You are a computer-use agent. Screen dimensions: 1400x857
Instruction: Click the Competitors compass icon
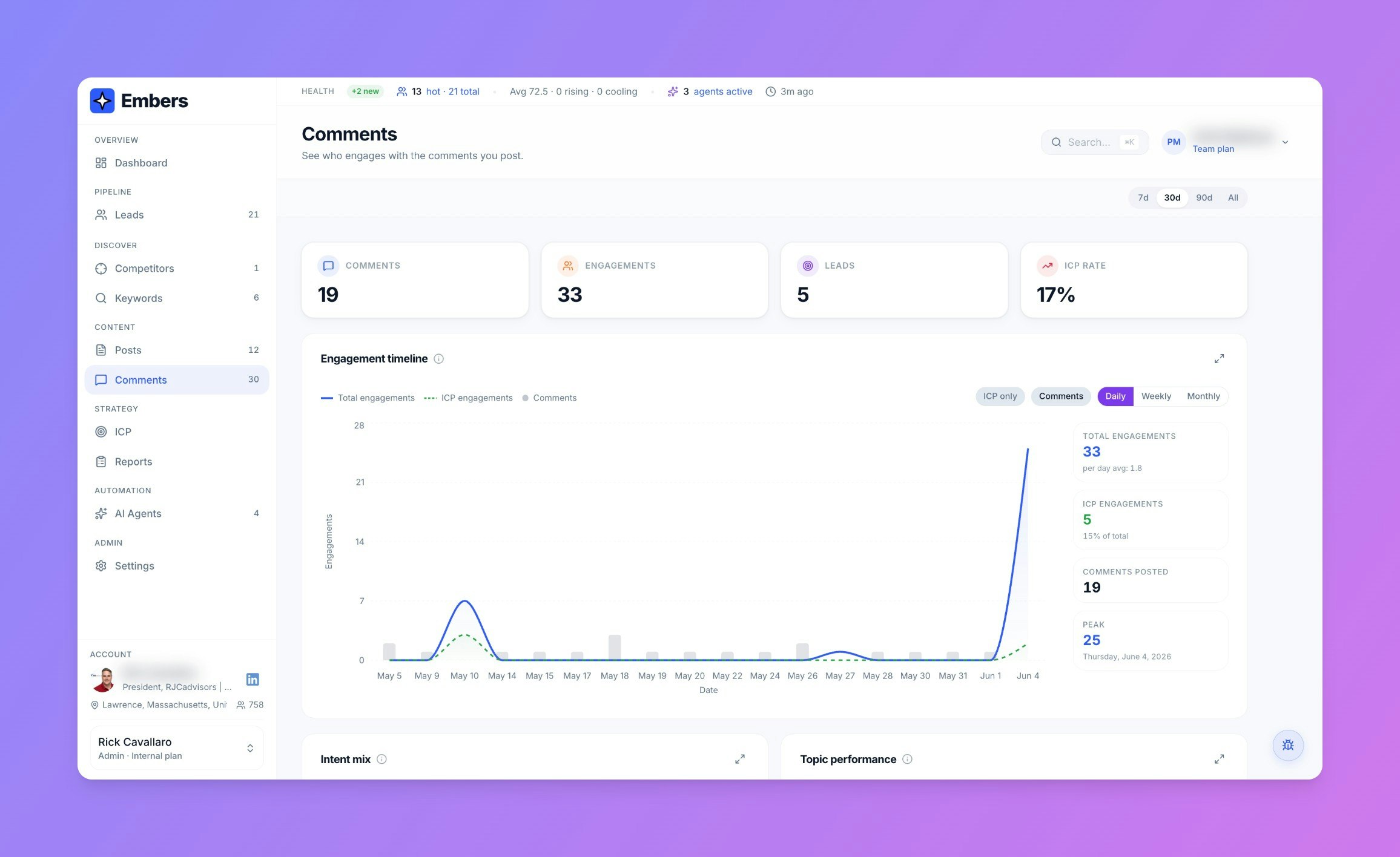[101, 268]
